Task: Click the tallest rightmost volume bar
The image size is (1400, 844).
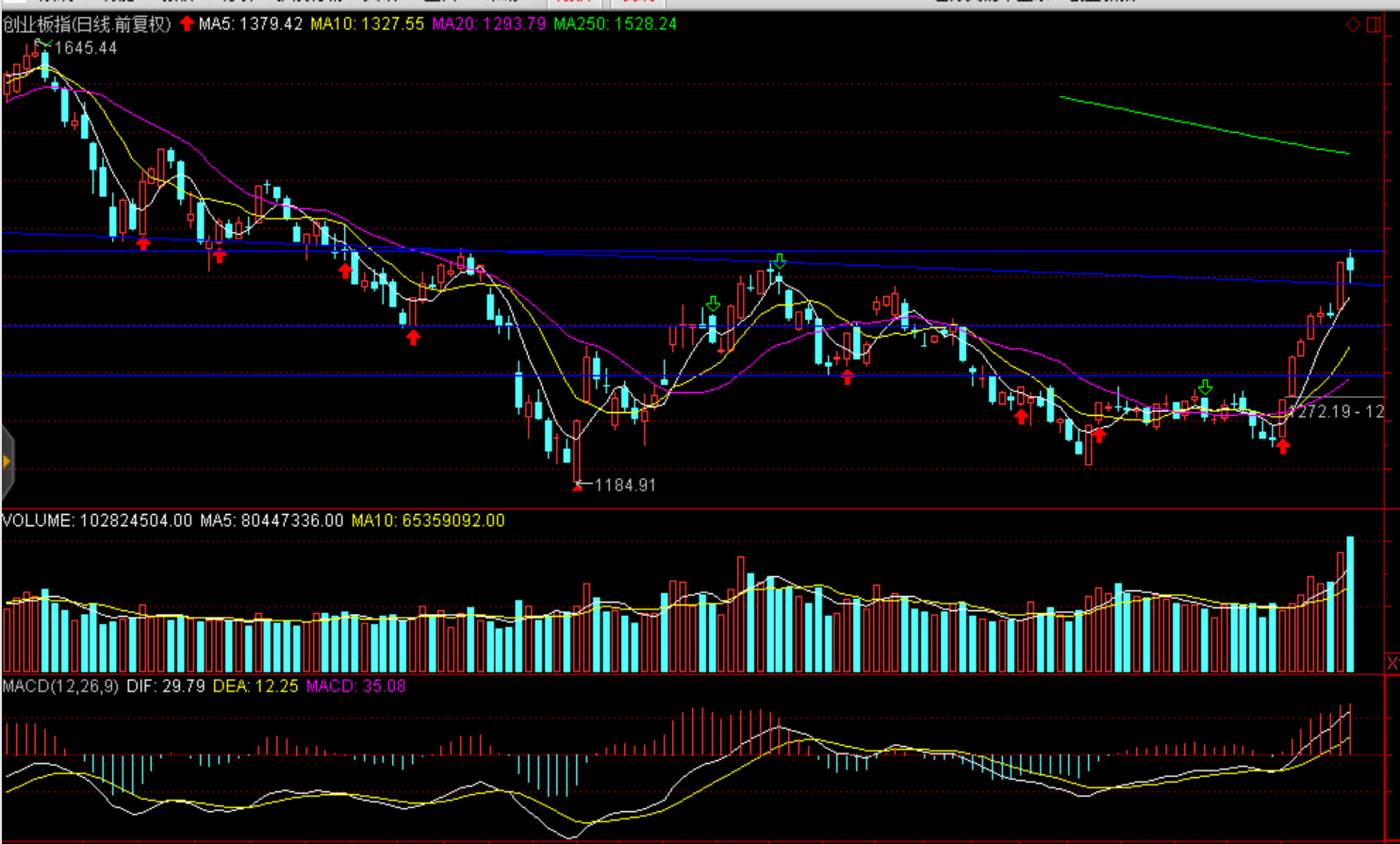Action: (x=1350, y=604)
